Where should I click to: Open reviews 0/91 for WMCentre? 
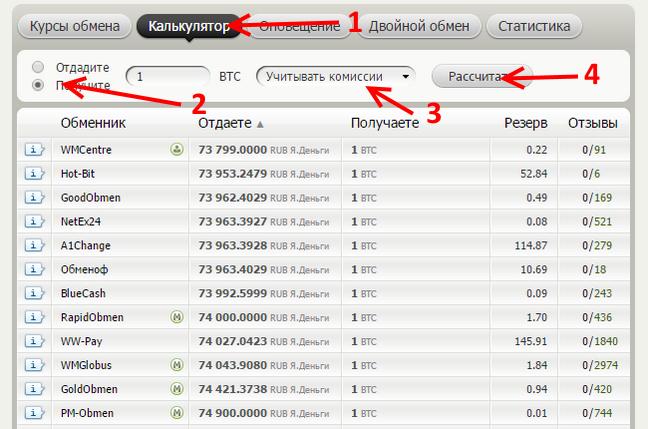pos(594,150)
